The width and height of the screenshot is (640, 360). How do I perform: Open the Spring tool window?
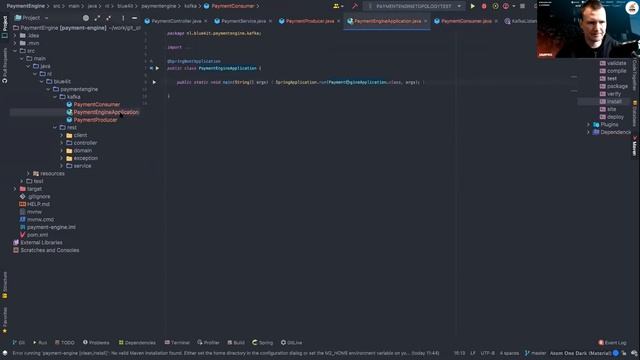262,342
